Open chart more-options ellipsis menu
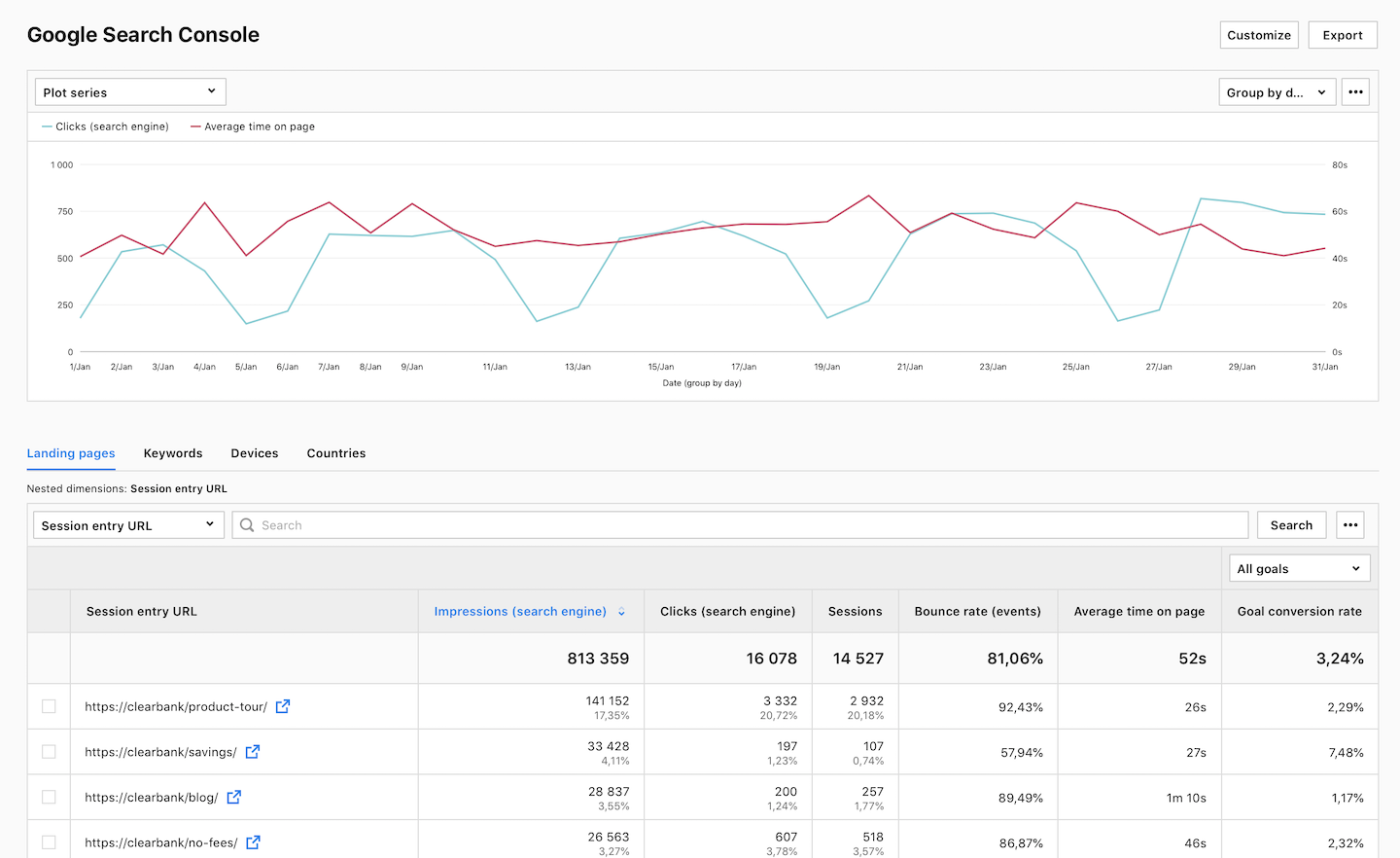Viewport: 1400px width, 858px height. click(1355, 92)
